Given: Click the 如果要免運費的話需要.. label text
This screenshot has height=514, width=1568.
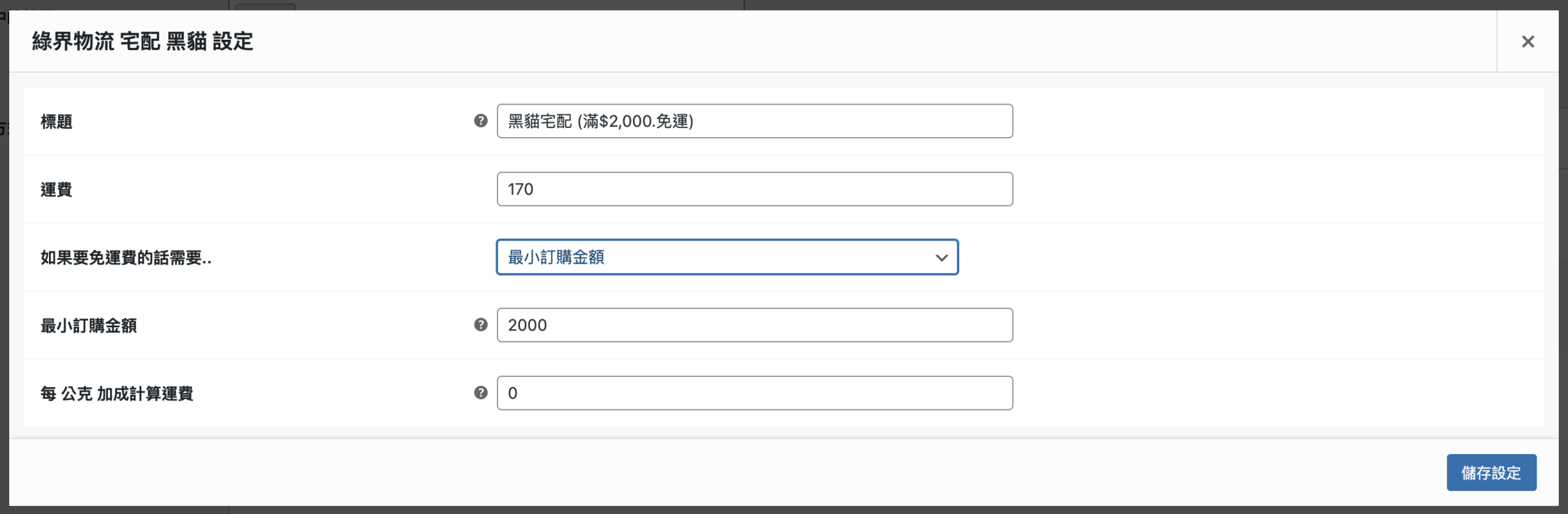Looking at the screenshot, I should click(x=126, y=258).
